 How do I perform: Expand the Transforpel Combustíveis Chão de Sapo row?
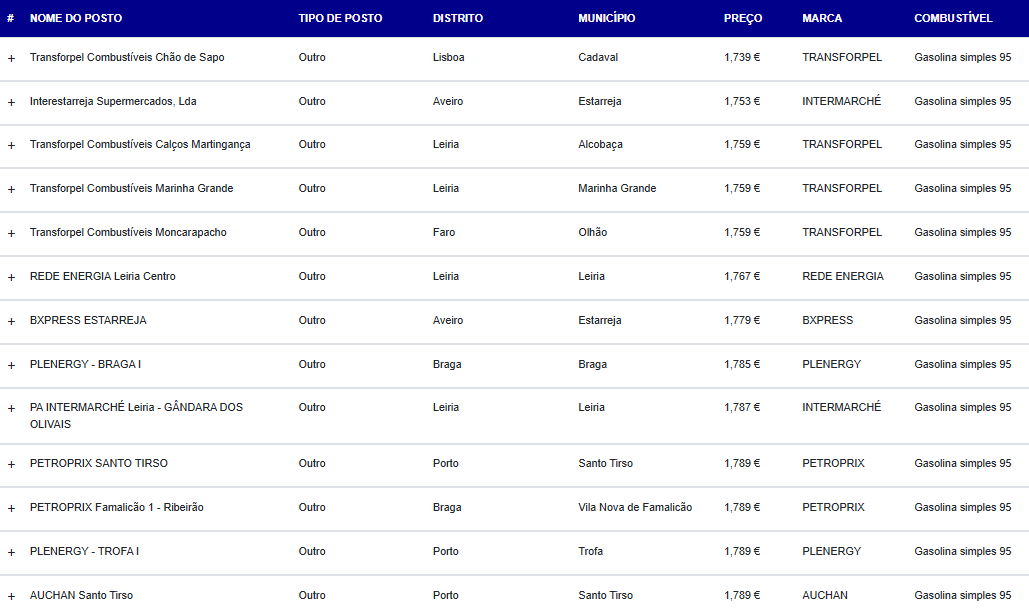11,58
